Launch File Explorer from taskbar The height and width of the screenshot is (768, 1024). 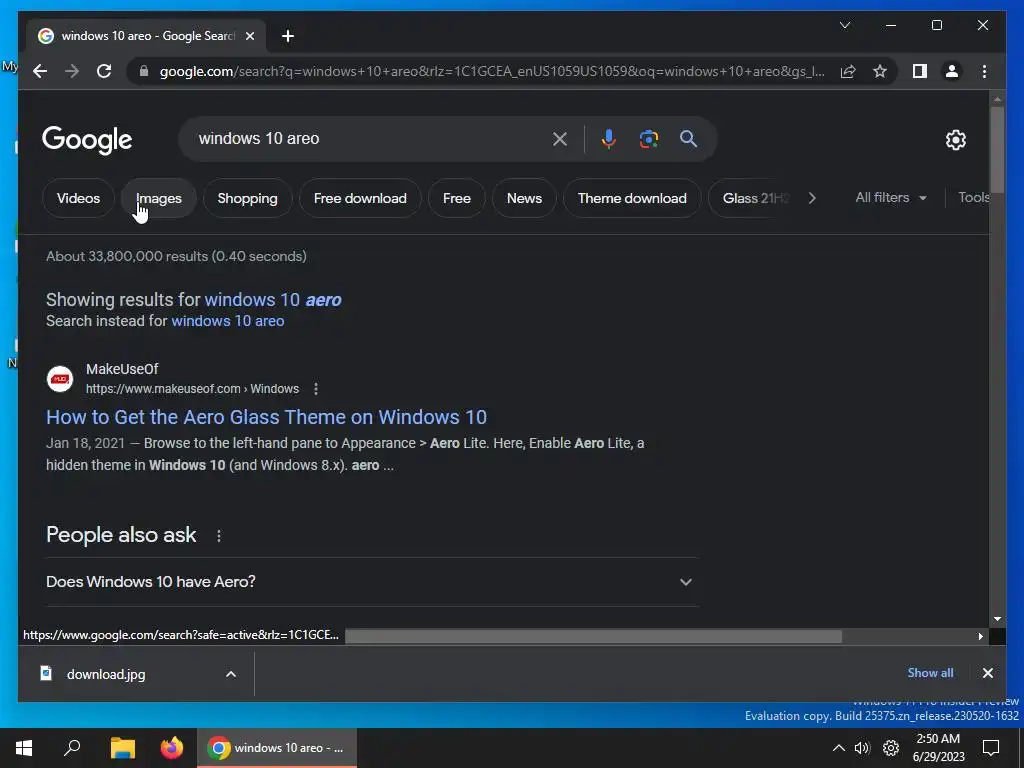(x=122, y=748)
